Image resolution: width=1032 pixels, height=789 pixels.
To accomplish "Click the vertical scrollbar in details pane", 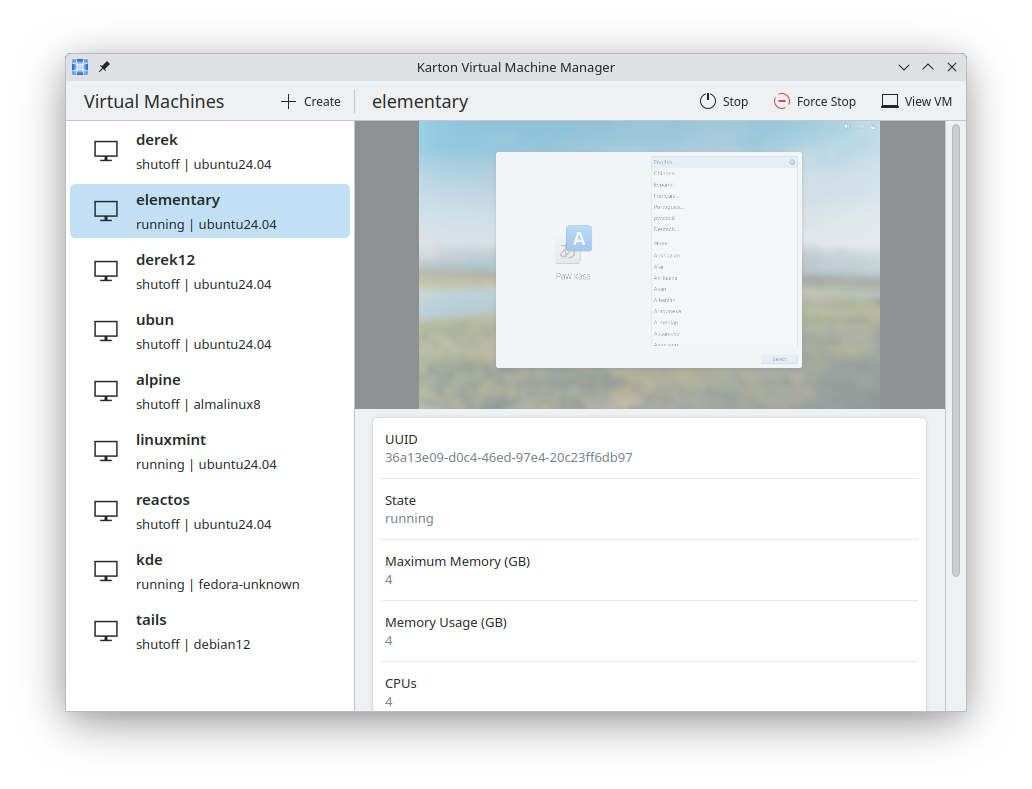I will (x=955, y=350).
